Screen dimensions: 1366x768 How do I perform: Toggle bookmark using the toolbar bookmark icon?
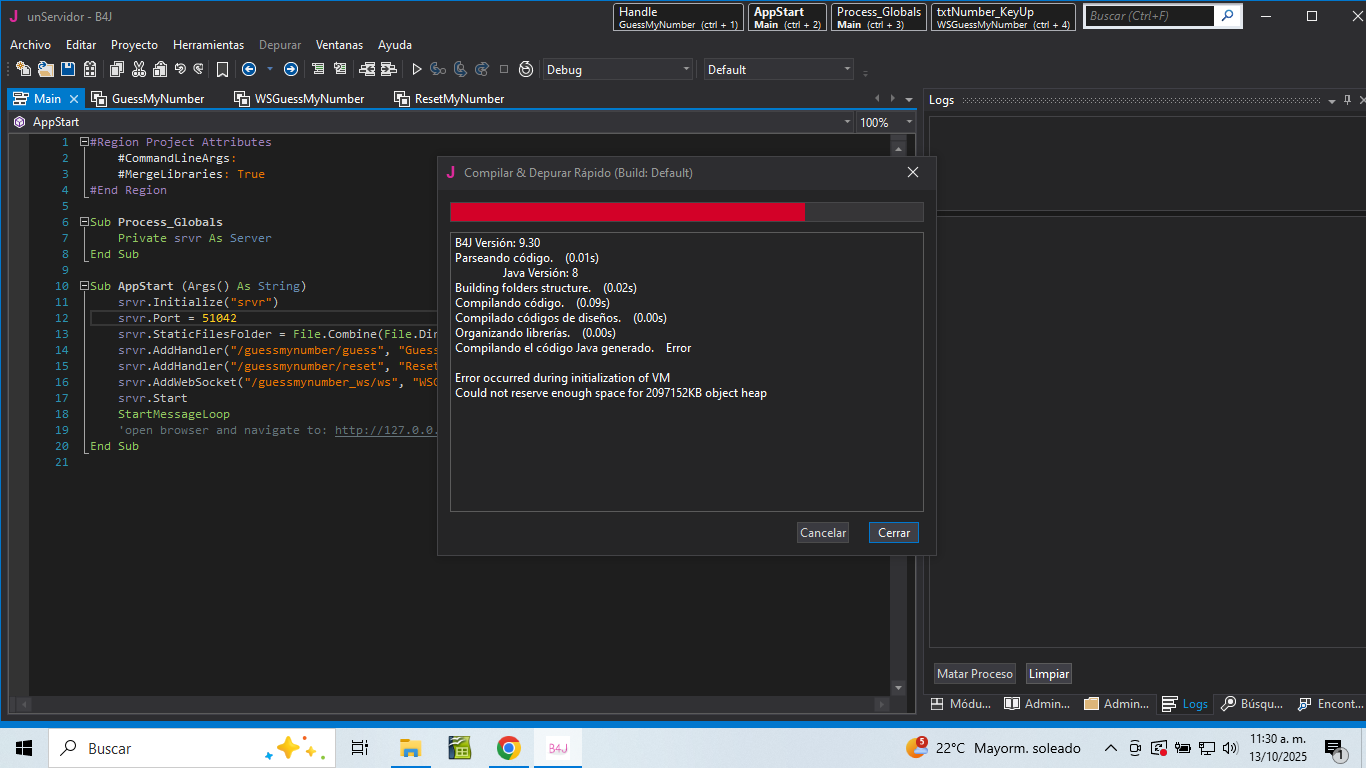[222, 69]
